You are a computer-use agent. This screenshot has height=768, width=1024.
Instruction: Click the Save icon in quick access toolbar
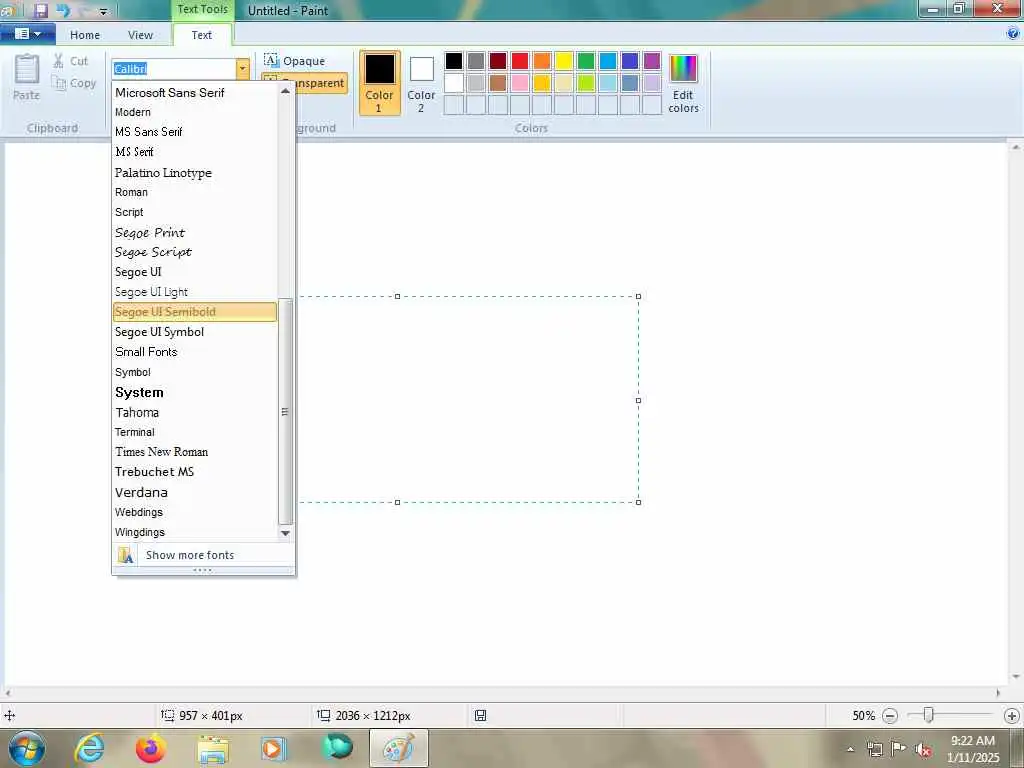tap(40, 10)
